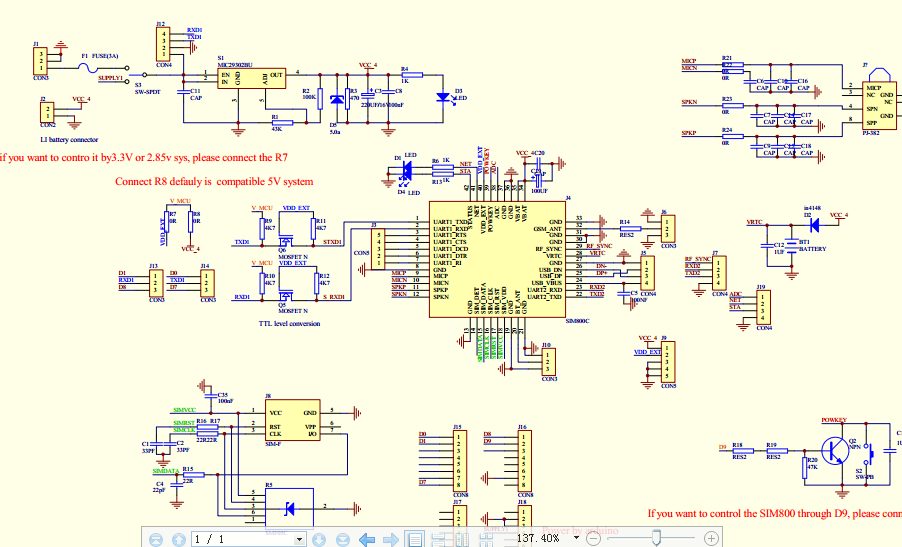Click the zoom slider handle
The image size is (902, 547).
point(656,538)
